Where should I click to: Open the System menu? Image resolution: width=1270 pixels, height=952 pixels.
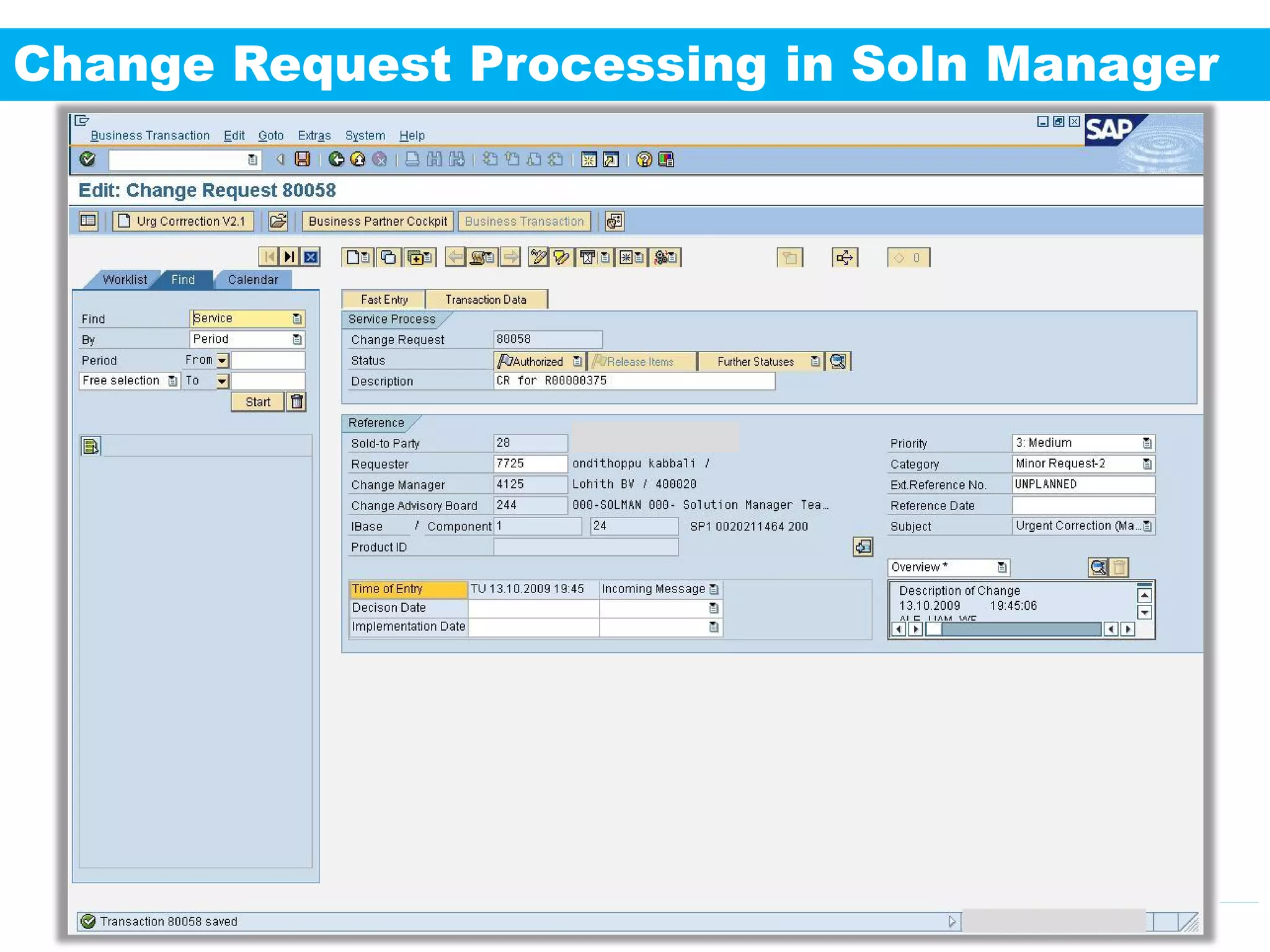[365, 135]
